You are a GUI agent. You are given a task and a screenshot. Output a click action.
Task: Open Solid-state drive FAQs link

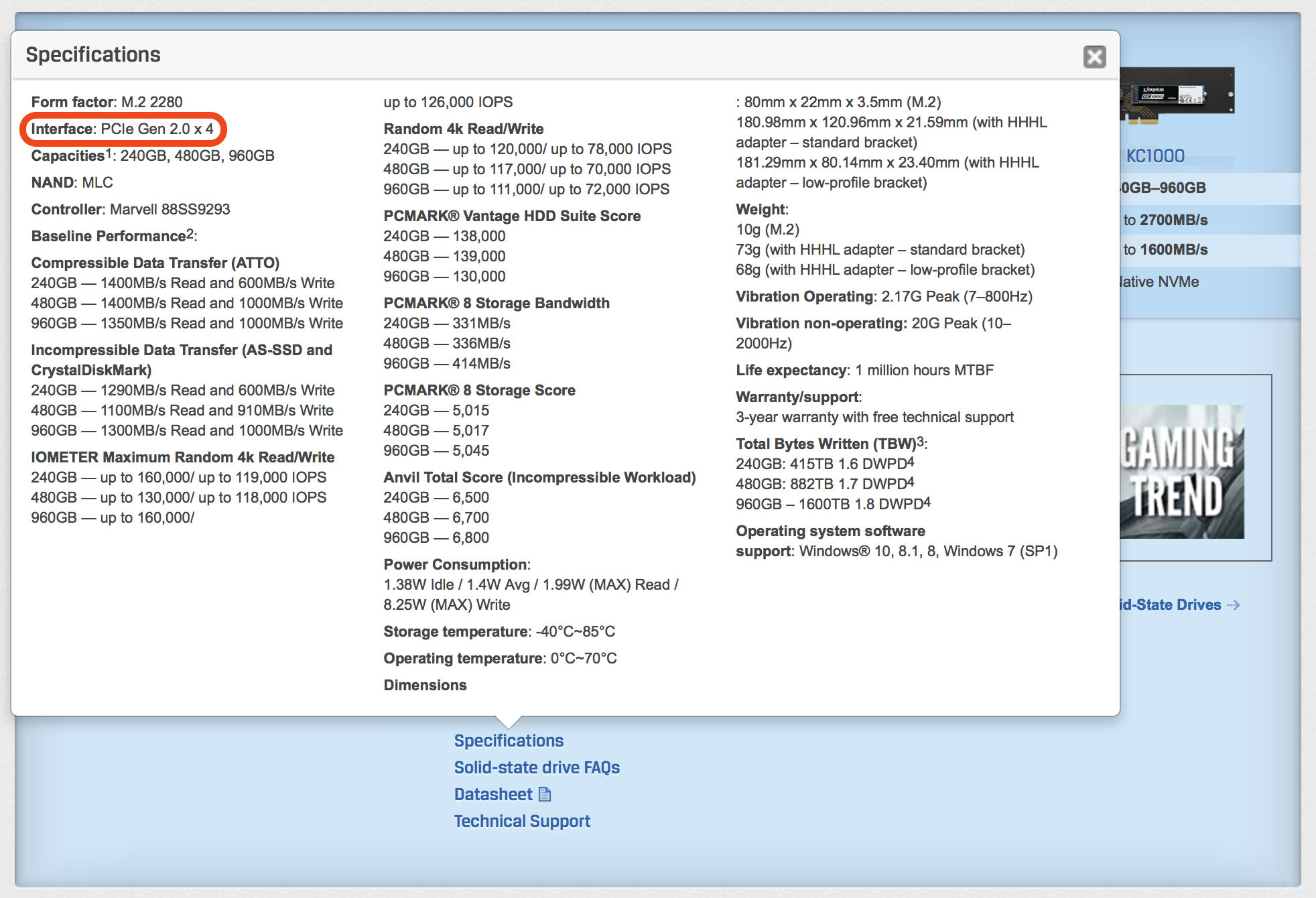[537, 767]
